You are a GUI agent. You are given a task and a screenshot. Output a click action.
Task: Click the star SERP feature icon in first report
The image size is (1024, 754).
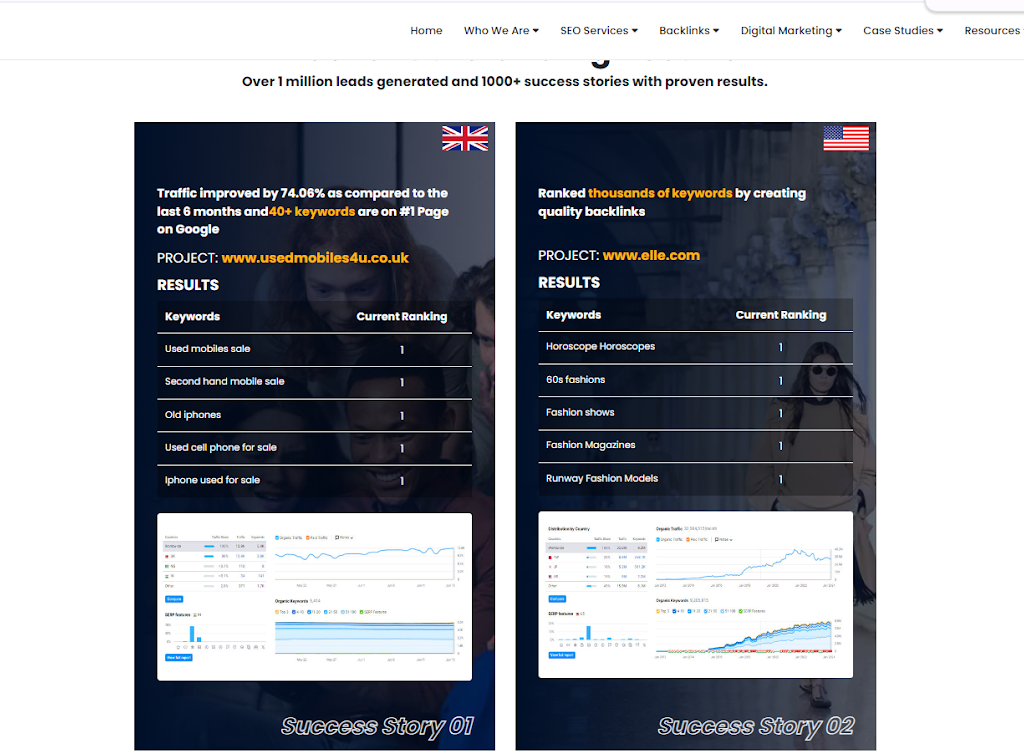pos(192,646)
